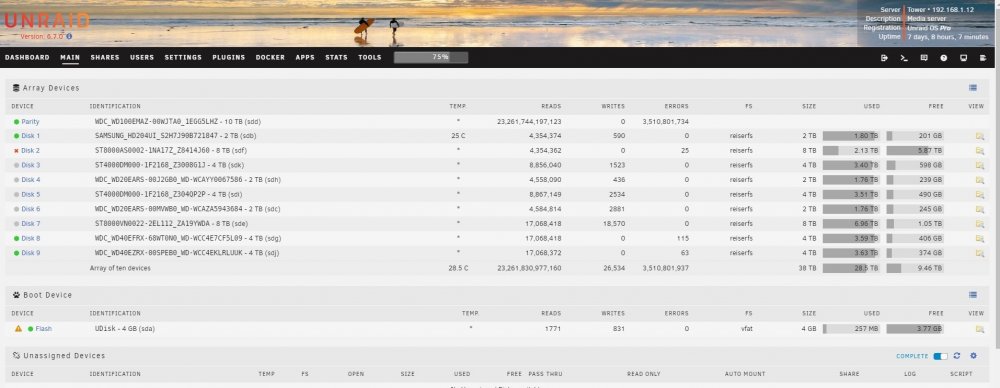Open the Disk 1 settings link
1000x388 pixels.
(31, 136)
